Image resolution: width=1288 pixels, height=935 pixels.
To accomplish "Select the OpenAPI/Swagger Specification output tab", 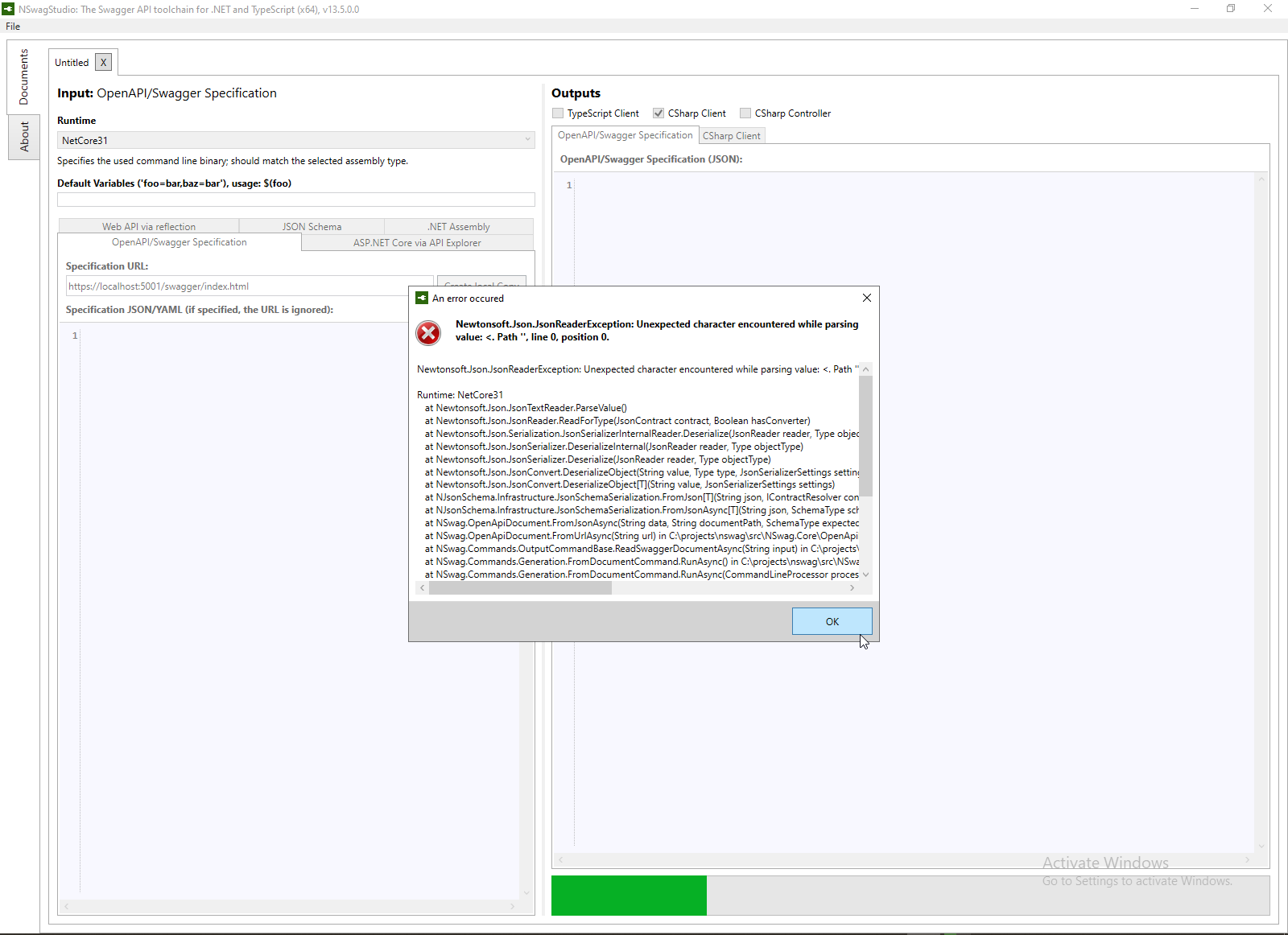I will pyautogui.click(x=625, y=135).
